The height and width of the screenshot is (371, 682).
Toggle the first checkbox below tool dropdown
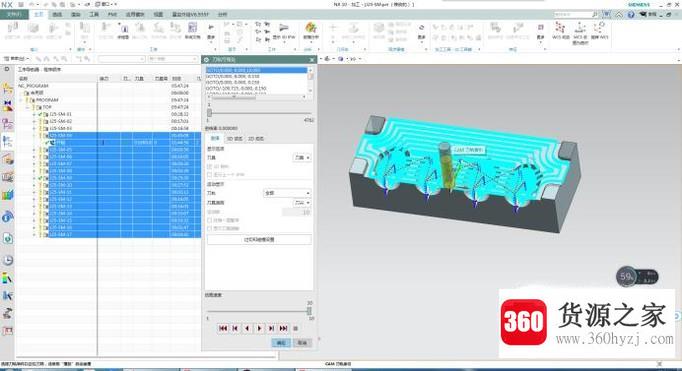pyautogui.click(x=210, y=167)
